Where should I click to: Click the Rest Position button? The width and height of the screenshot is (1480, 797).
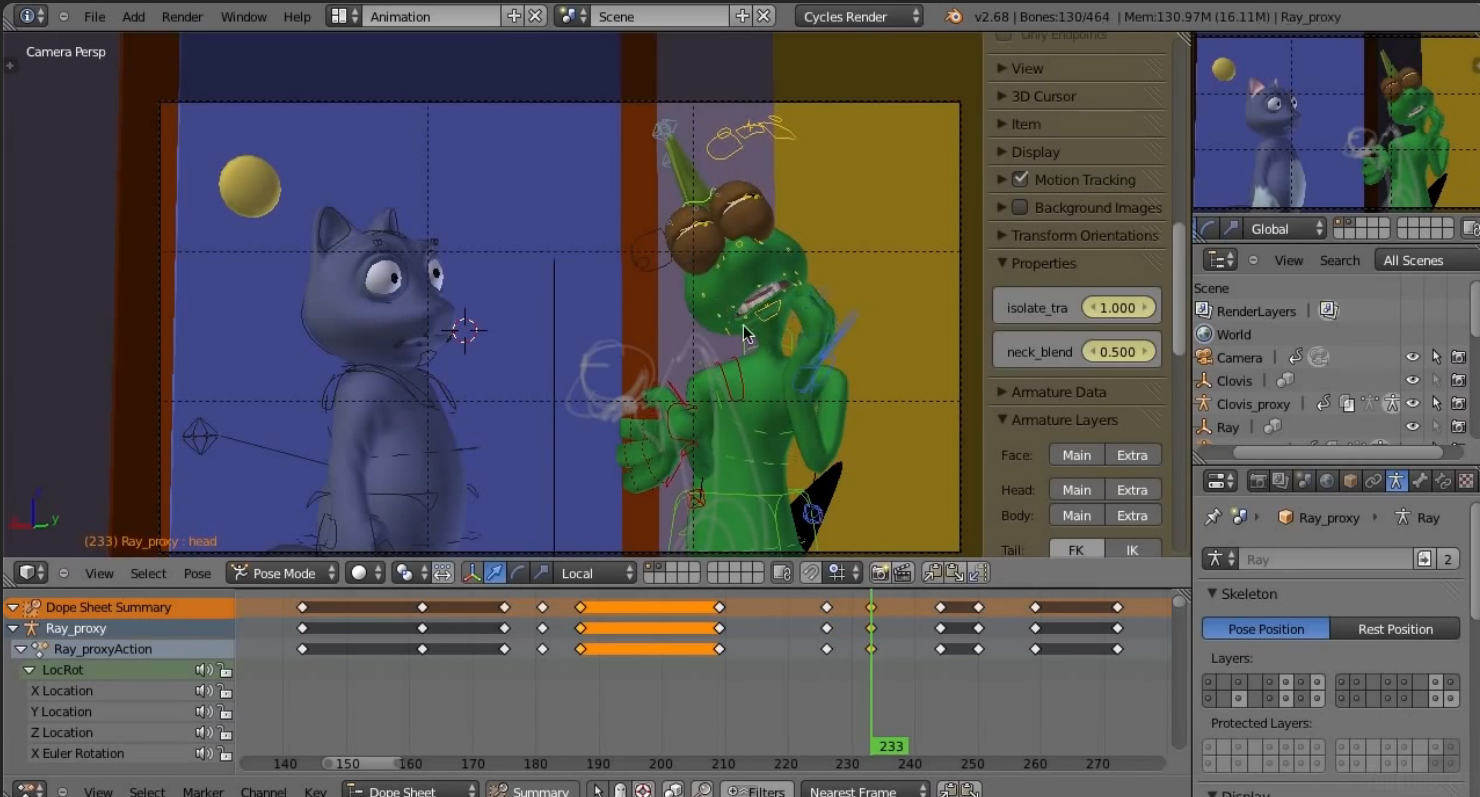tap(1394, 629)
